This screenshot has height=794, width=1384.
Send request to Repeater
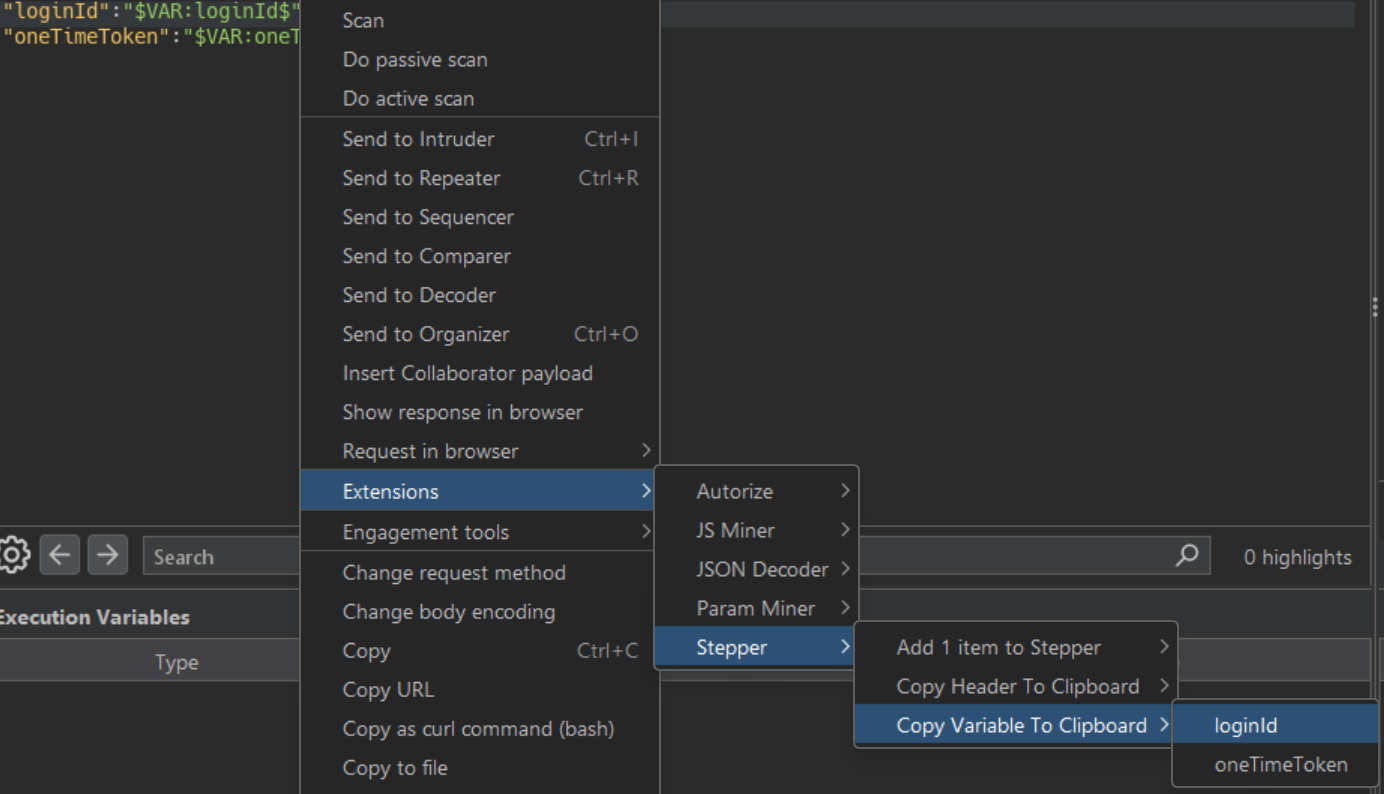480,178
